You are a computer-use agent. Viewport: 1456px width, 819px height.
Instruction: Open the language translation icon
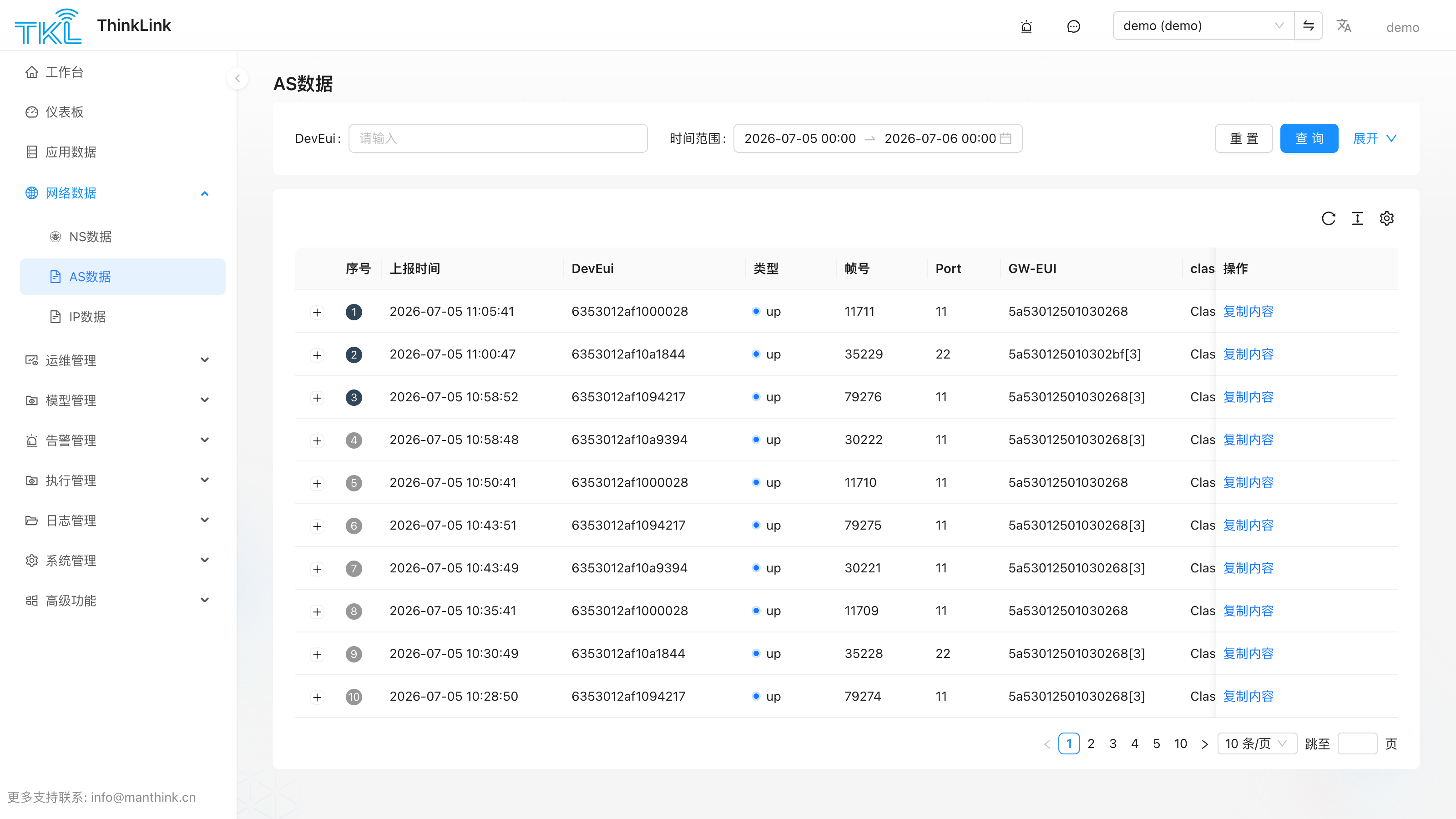1344,26
